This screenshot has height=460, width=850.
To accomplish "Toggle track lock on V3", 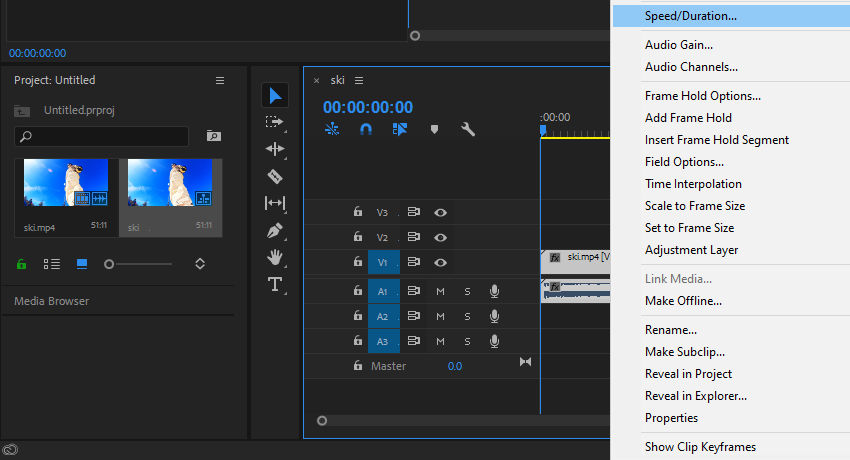I will (x=358, y=212).
